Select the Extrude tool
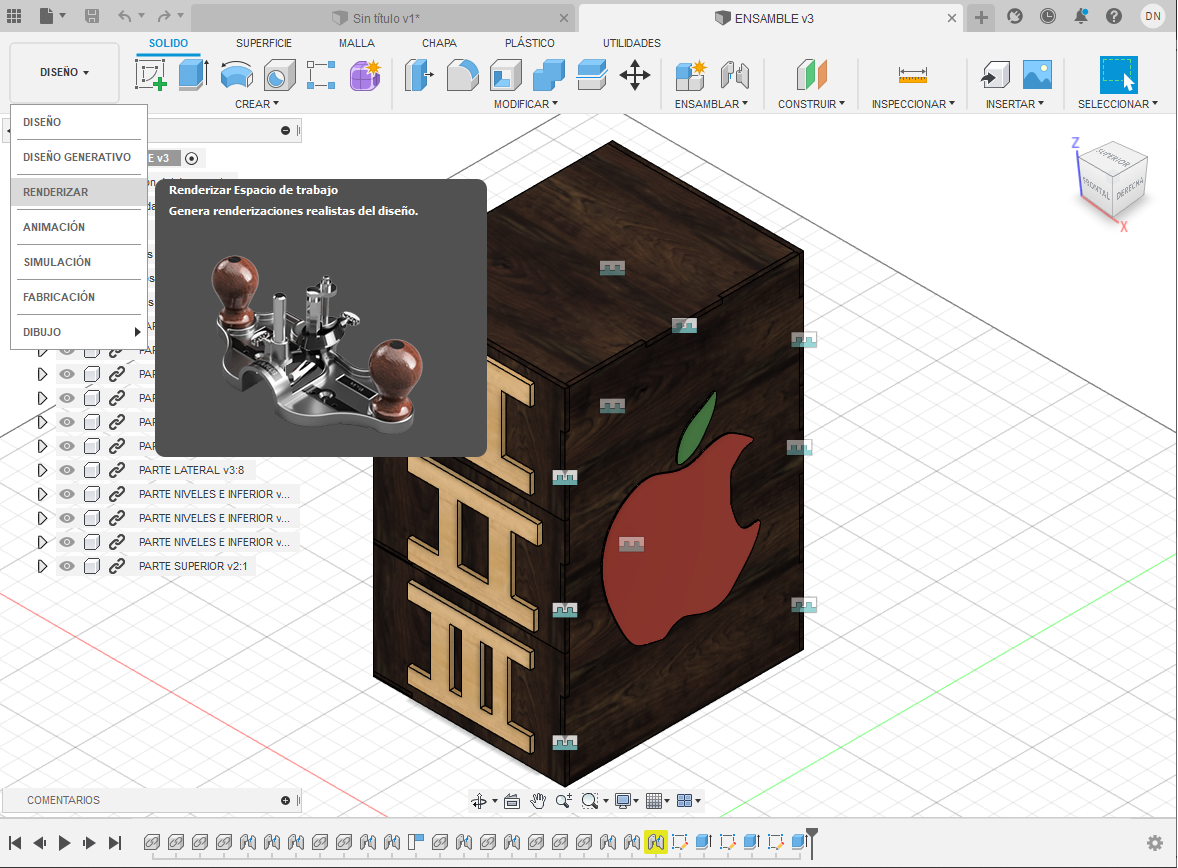This screenshot has width=1178, height=868. pyautogui.click(x=193, y=75)
